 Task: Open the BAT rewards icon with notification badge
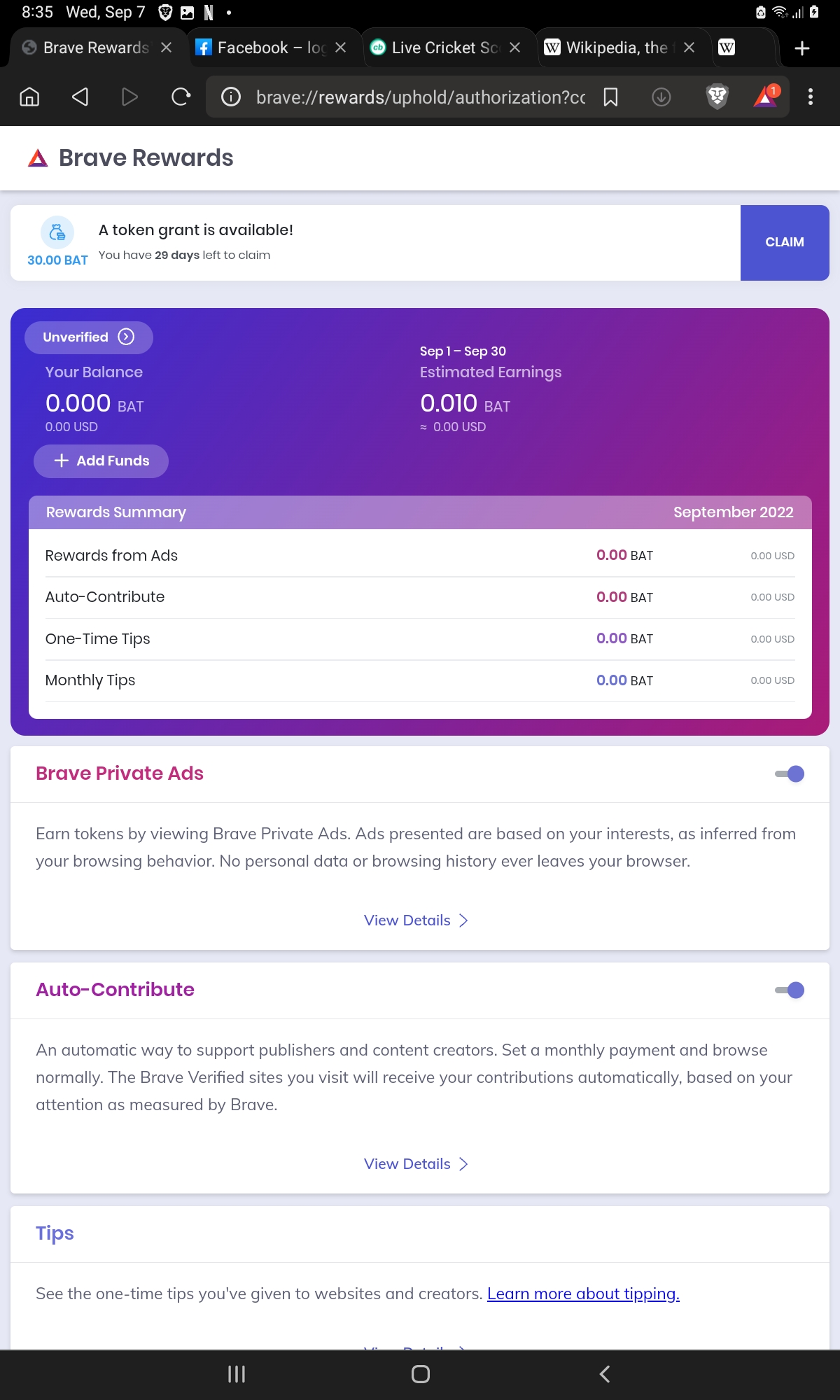pyautogui.click(x=764, y=97)
